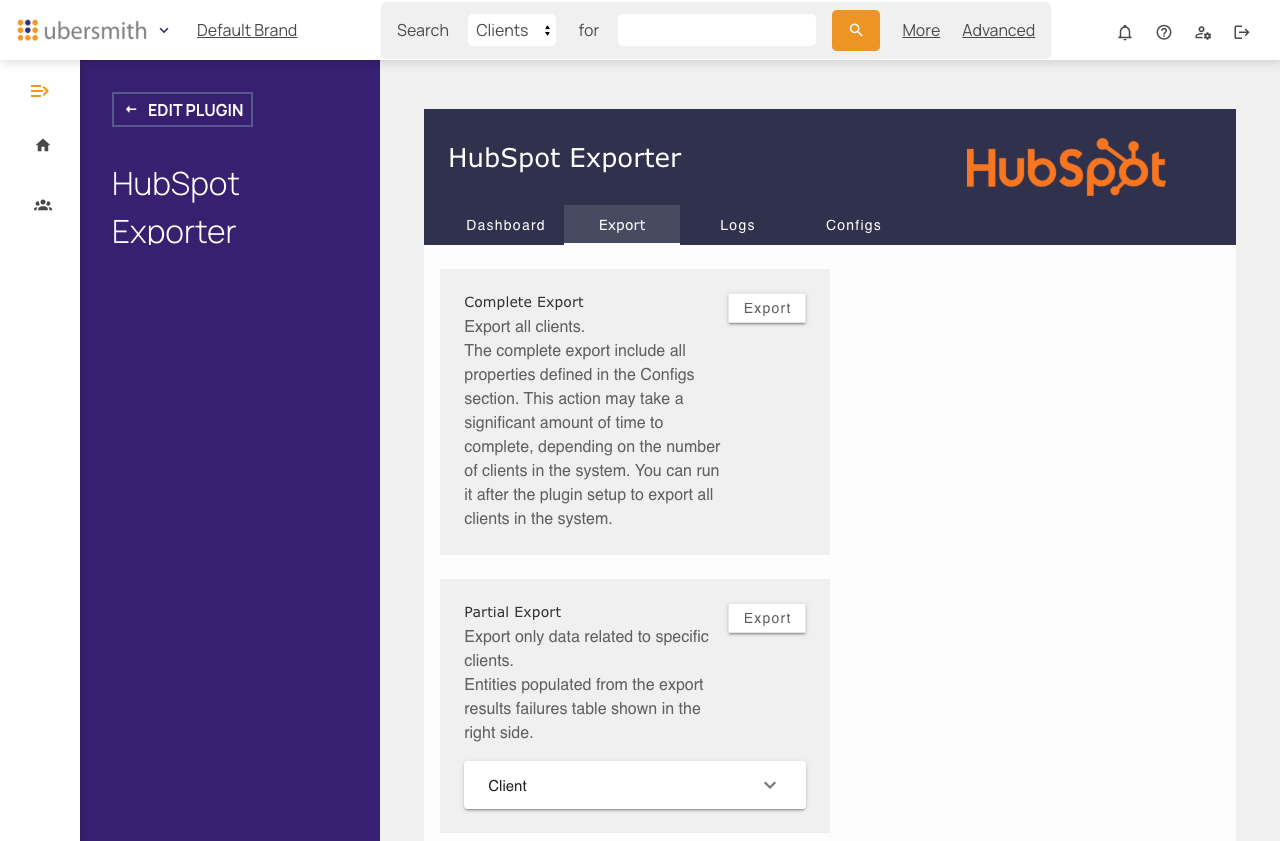Expand the Ubersmith logo dropdown chevron

(x=164, y=30)
